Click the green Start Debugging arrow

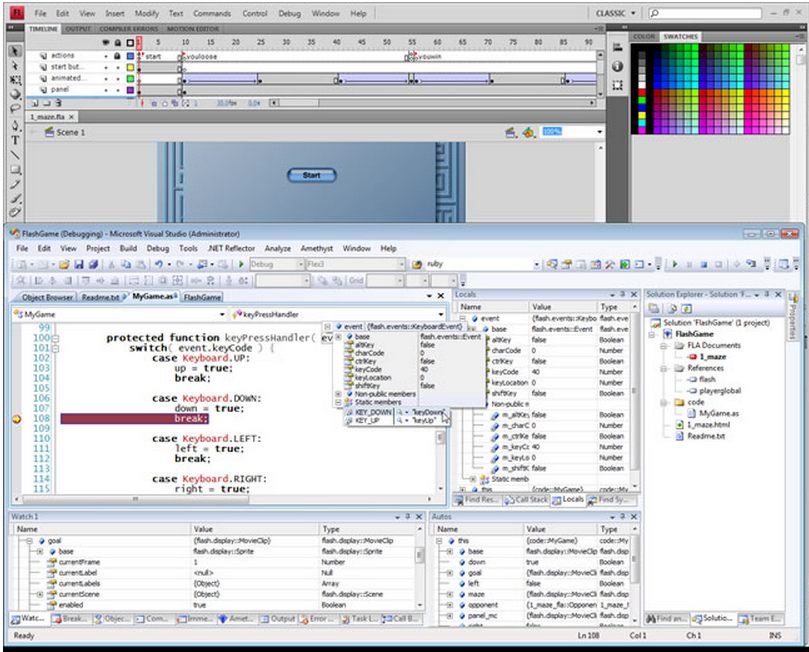coord(241,265)
